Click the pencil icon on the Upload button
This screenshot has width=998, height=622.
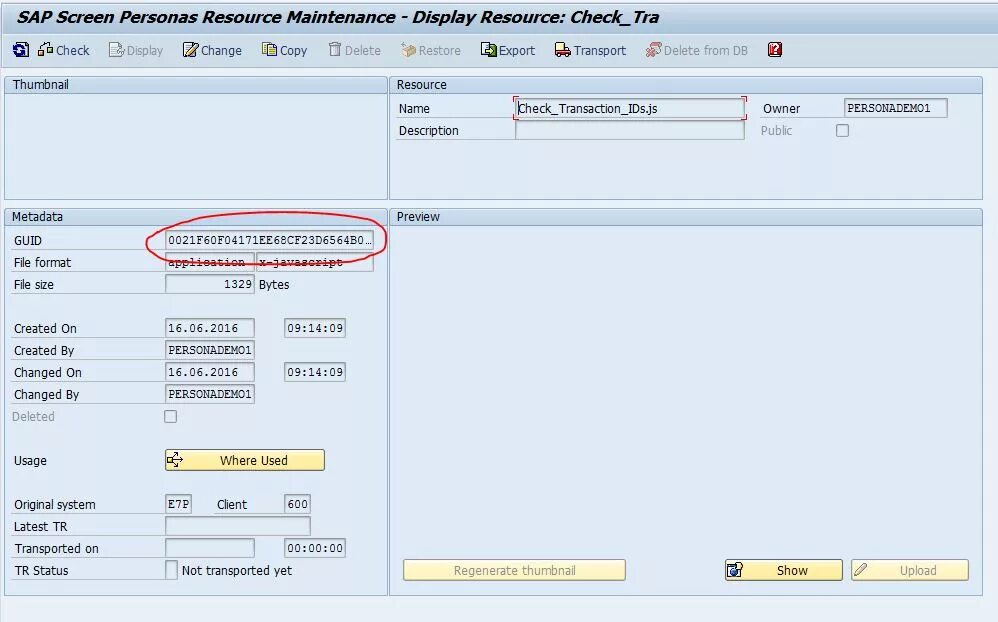[861, 569]
